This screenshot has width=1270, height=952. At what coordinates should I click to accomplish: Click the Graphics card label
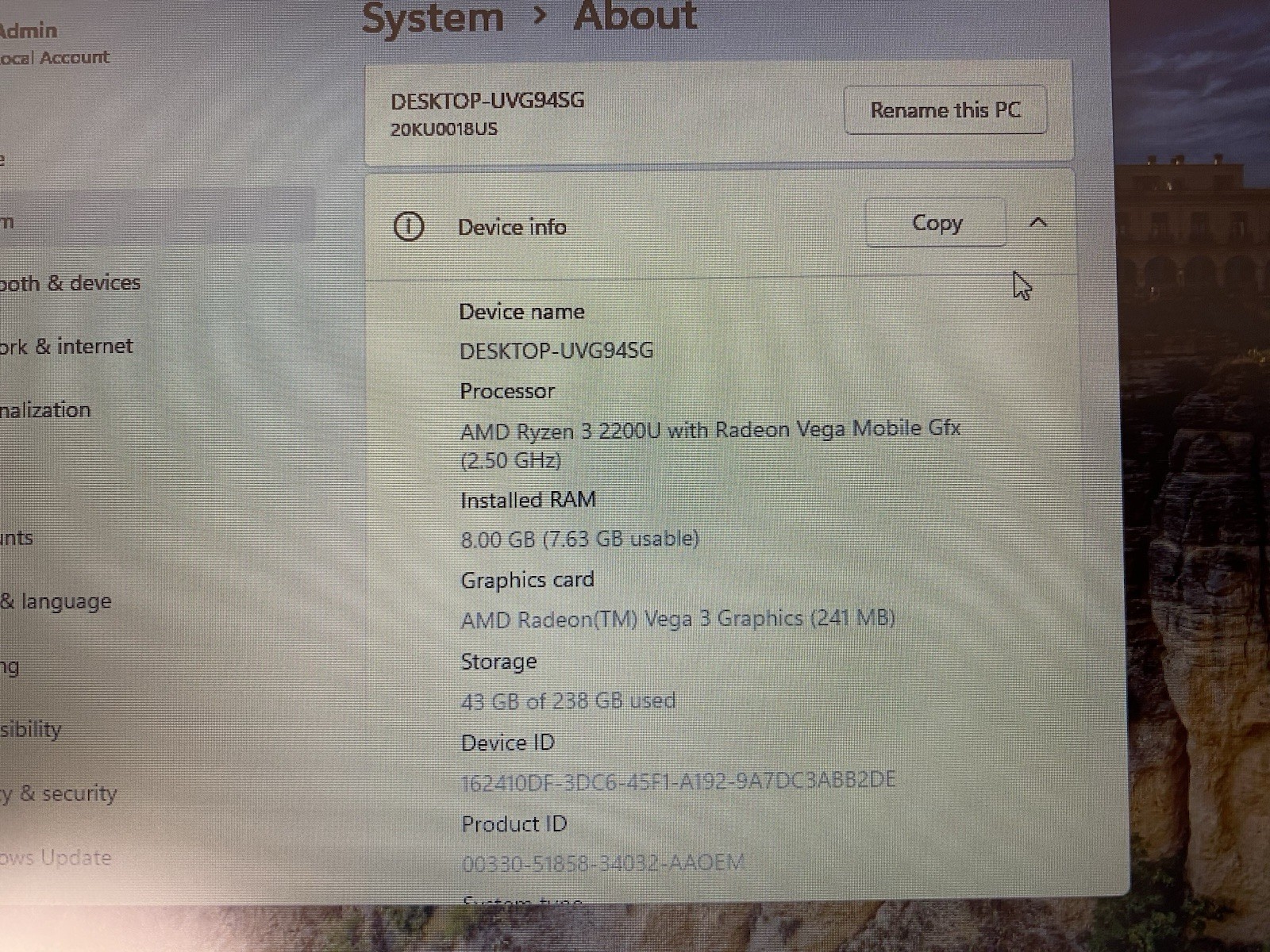tap(527, 581)
